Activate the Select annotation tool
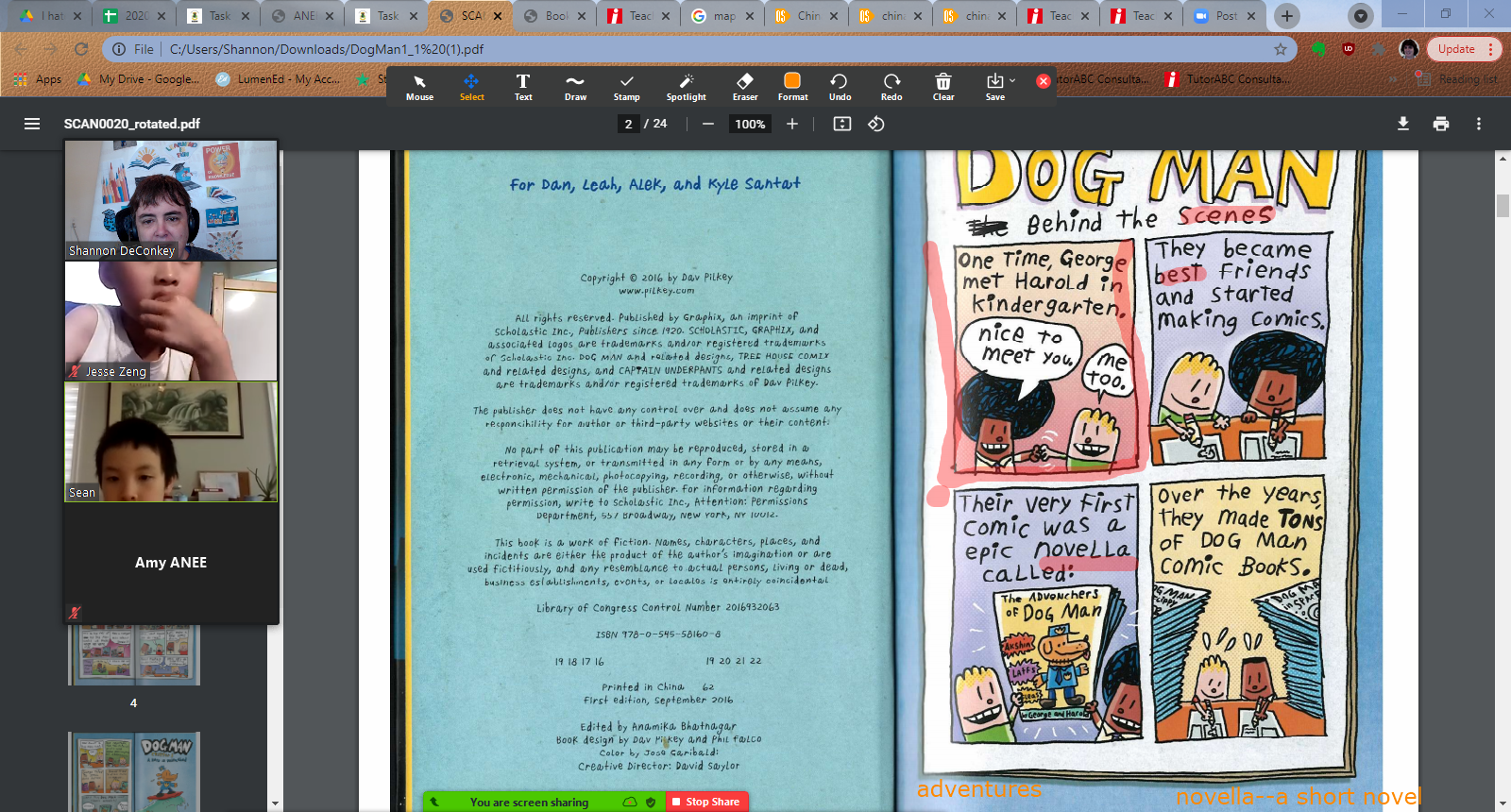Screen dimensions: 1511x812 pos(471,87)
